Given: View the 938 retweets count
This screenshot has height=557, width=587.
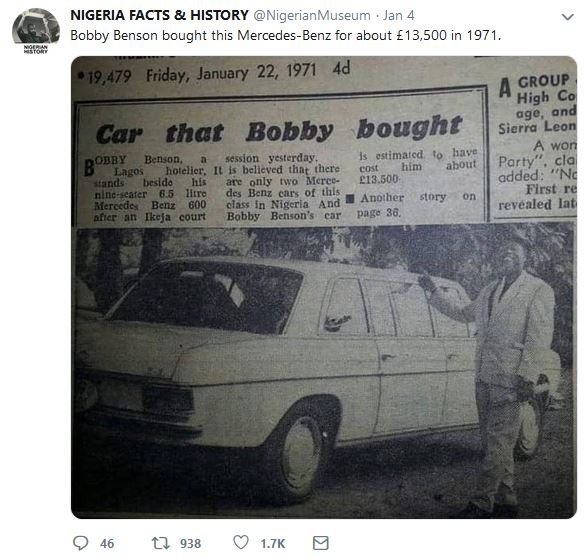Looking at the screenshot, I should [190, 544].
